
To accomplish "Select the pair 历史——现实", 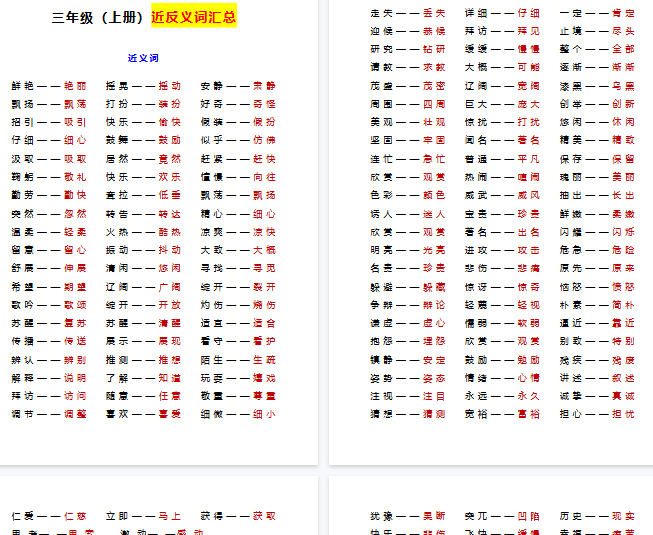I will pyautogui.click(x=597, y=517).
